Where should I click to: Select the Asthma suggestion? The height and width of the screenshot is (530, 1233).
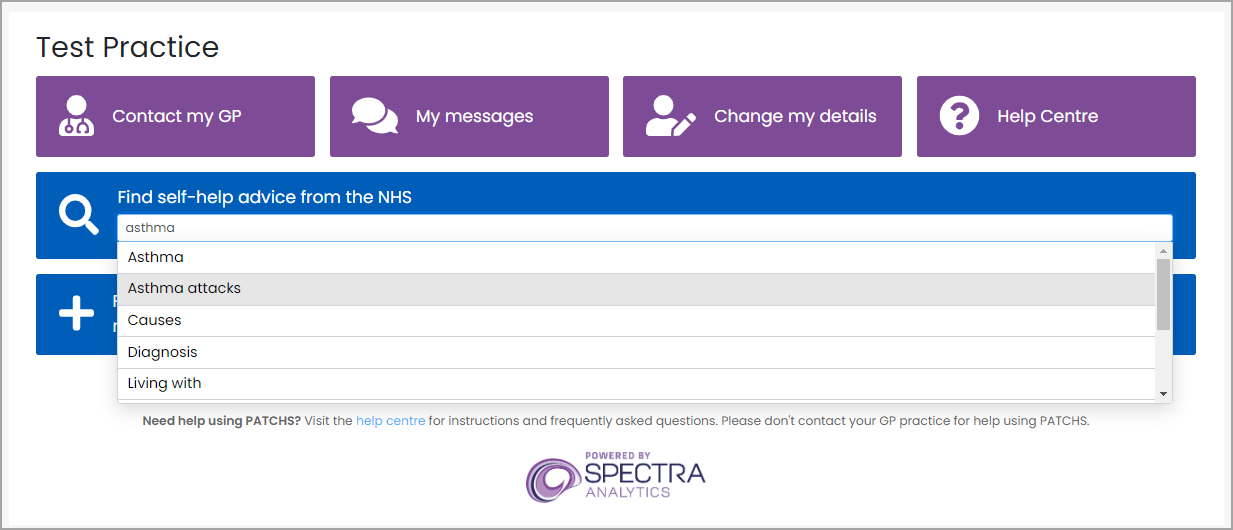(637, 257)
